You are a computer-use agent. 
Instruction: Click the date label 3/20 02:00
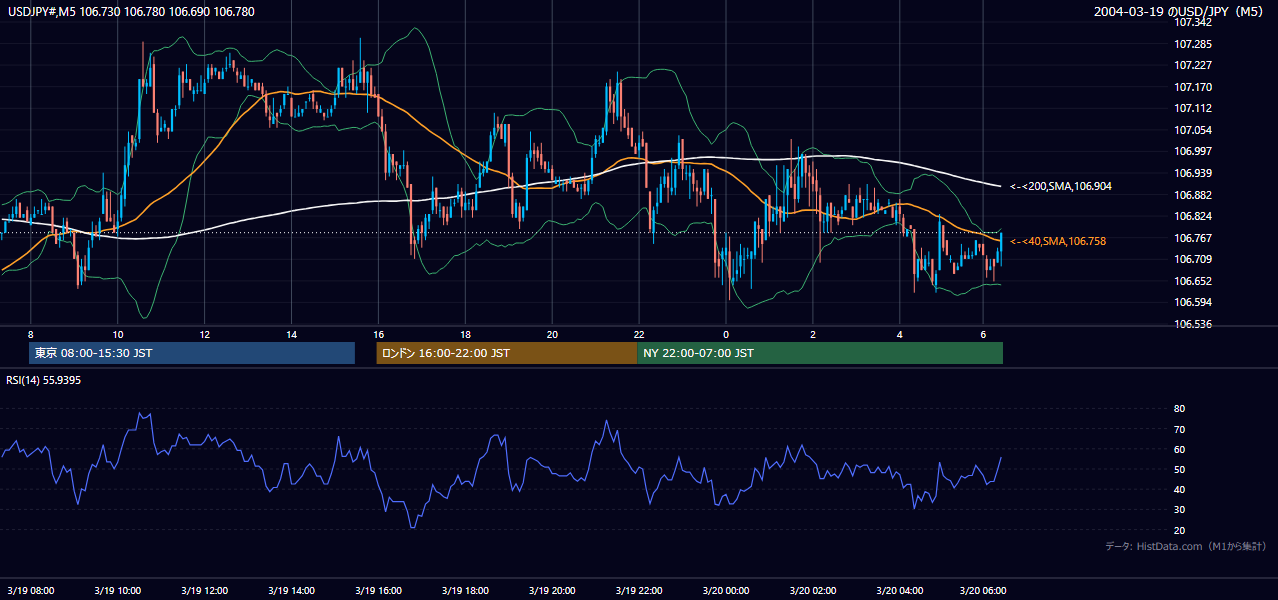tap(813, 591)
